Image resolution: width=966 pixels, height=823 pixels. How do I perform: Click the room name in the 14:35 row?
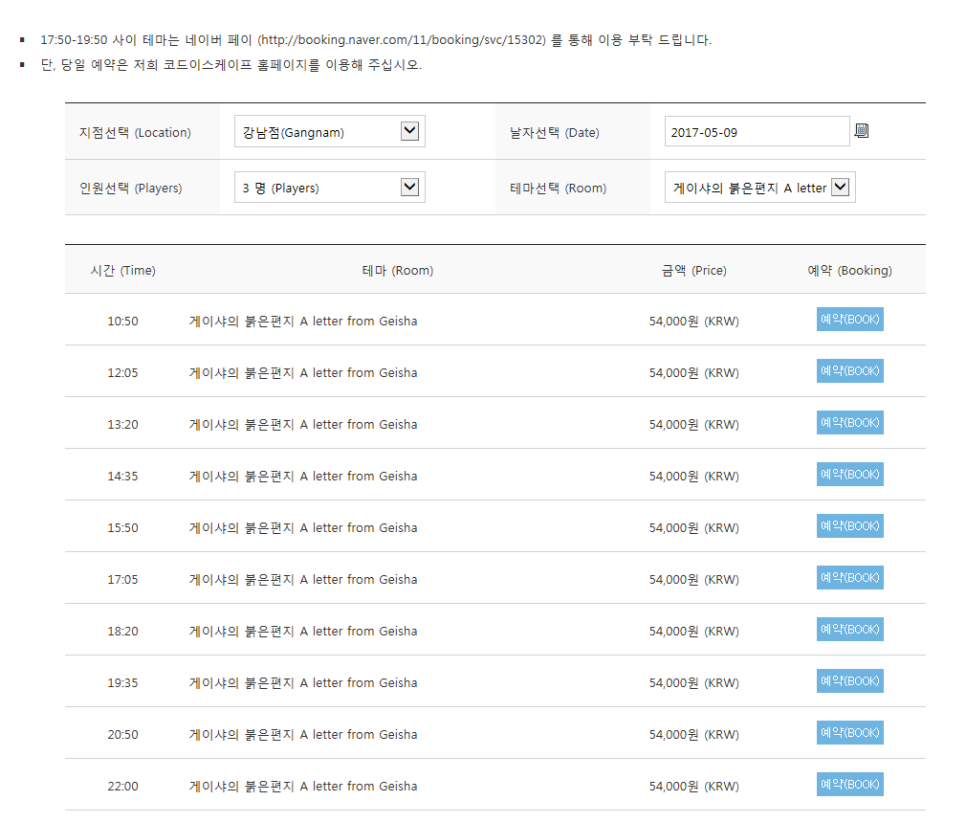[x=303, y=476]
